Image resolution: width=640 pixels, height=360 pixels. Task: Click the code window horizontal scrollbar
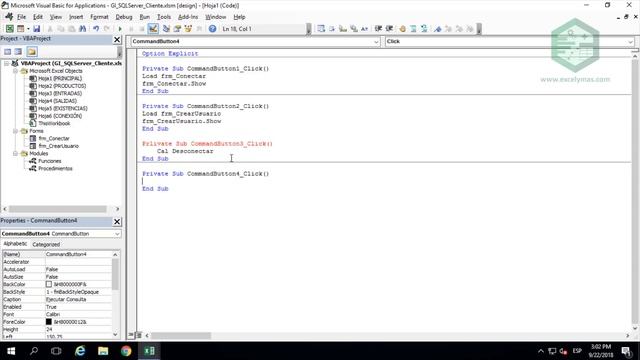[x=181, y=336]
